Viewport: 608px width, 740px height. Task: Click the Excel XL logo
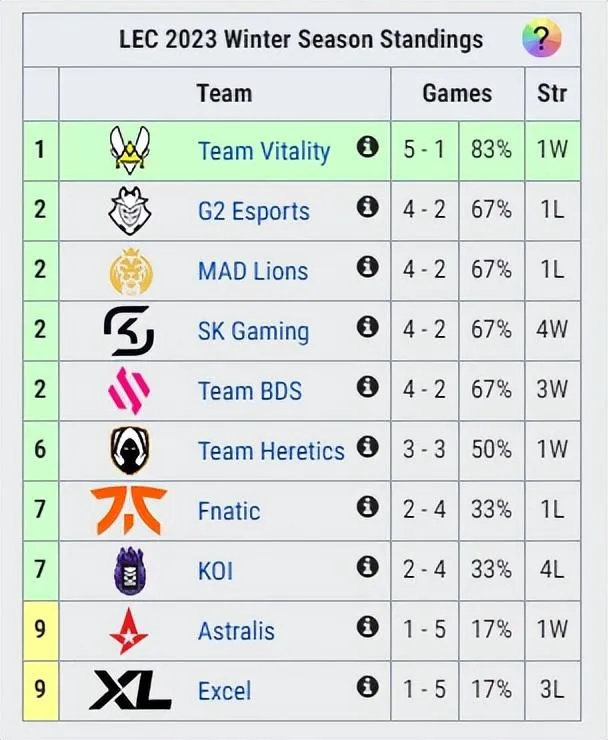click(130, 690)
